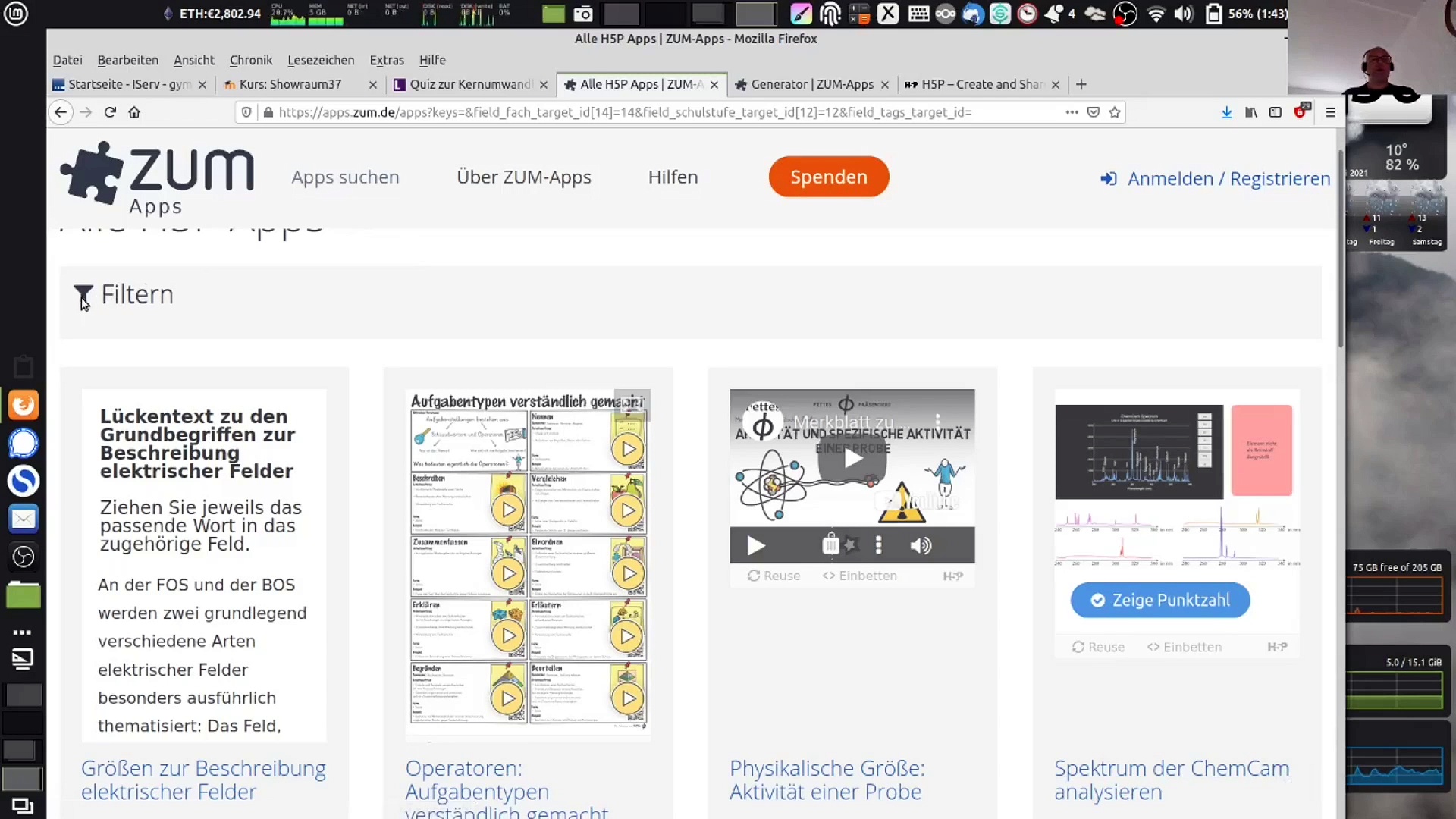Switch to Generator | ZUM-Apps tab

[x=811, y=84]
